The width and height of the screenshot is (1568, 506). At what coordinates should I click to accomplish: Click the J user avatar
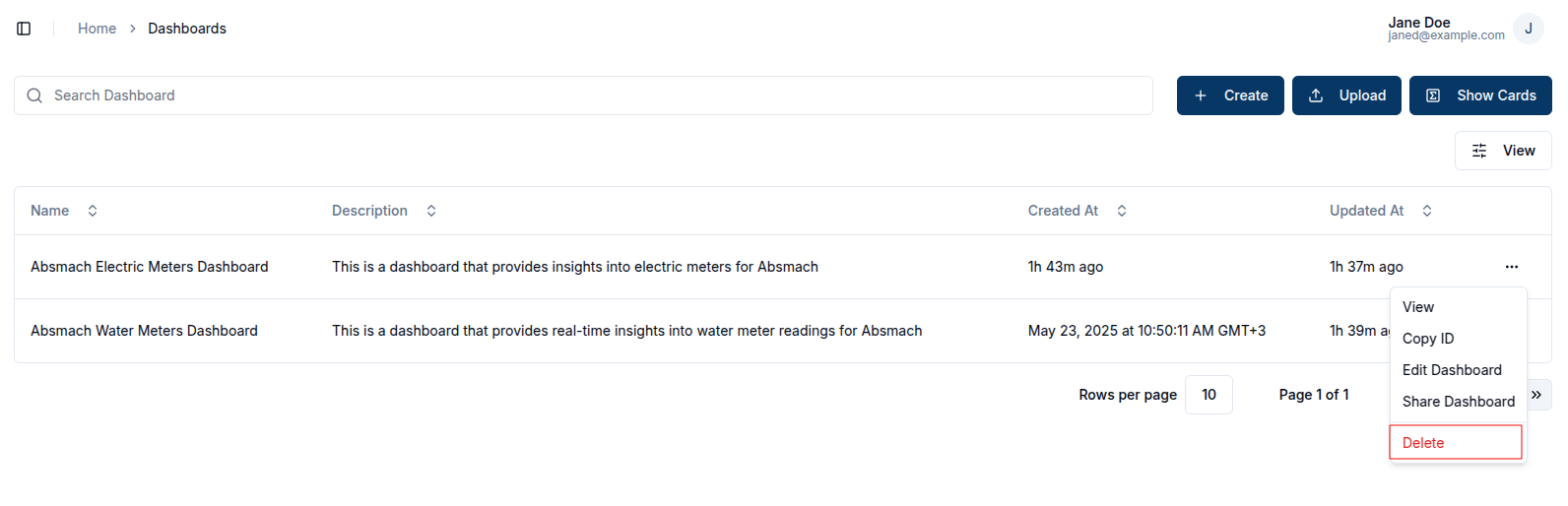[x=1528, y=29]
